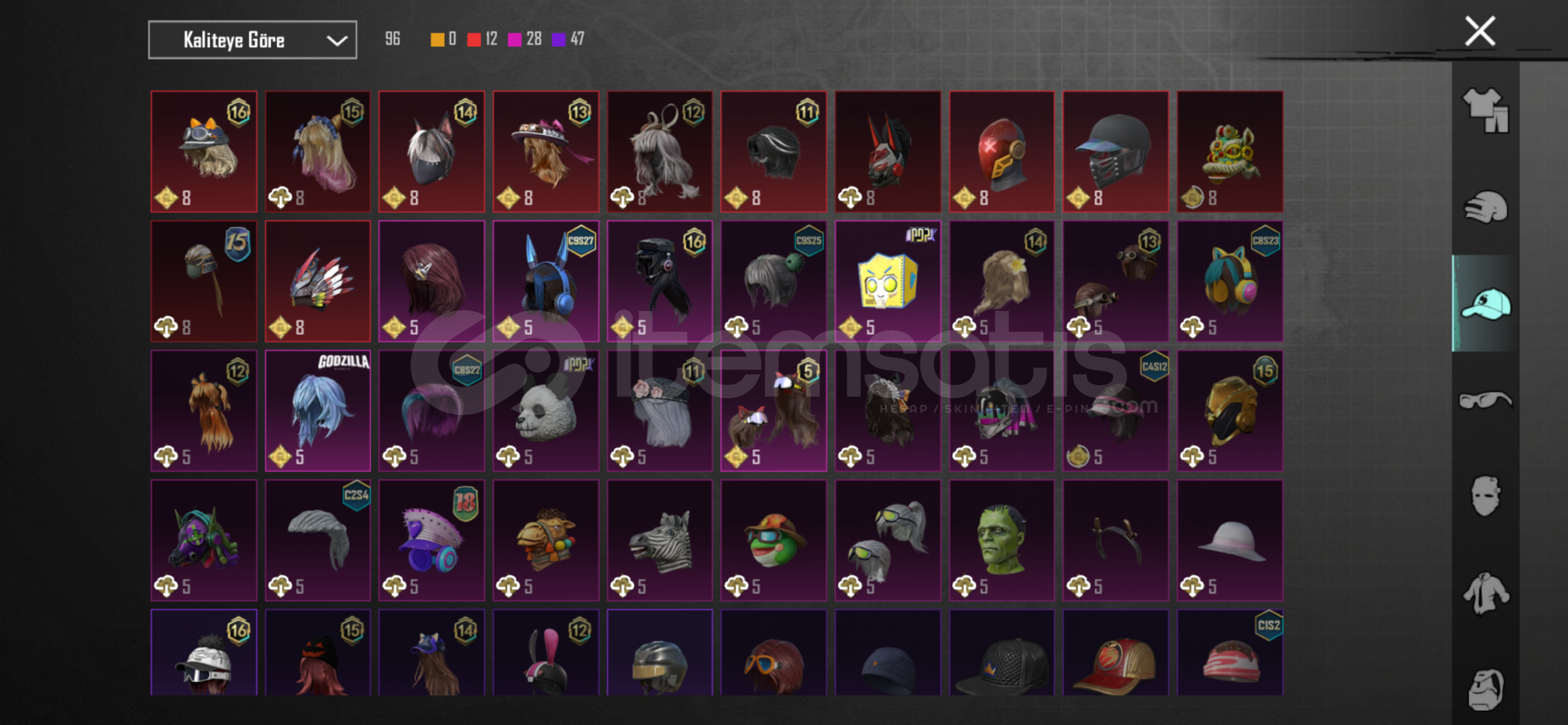Filter by purple quality count 47
This screenshot has width=1568, height=725.
point(568,39)
